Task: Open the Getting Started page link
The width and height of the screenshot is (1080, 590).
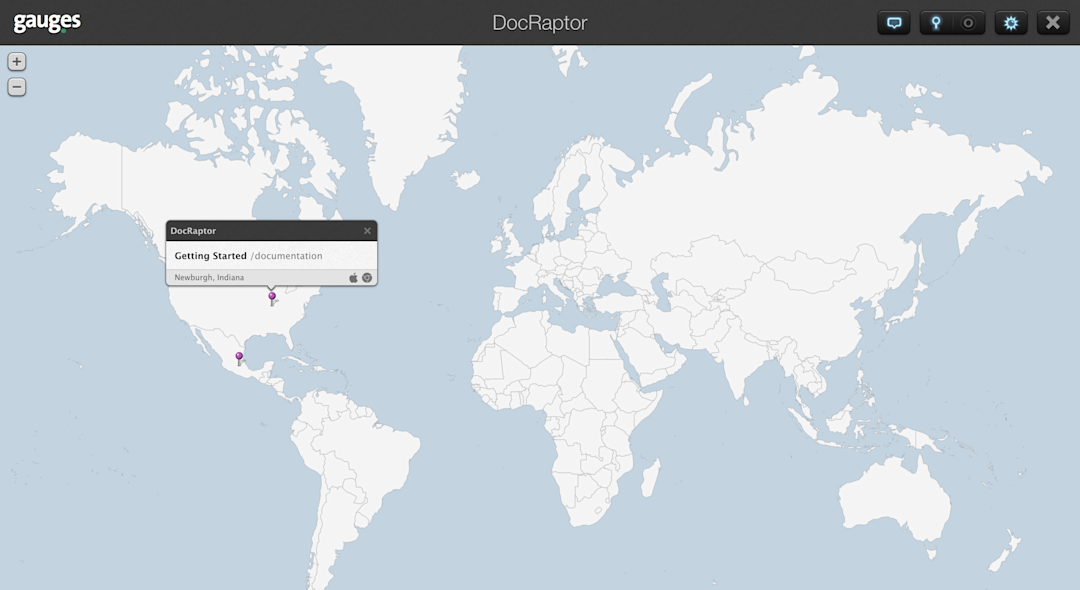Action: coord(210,255)
